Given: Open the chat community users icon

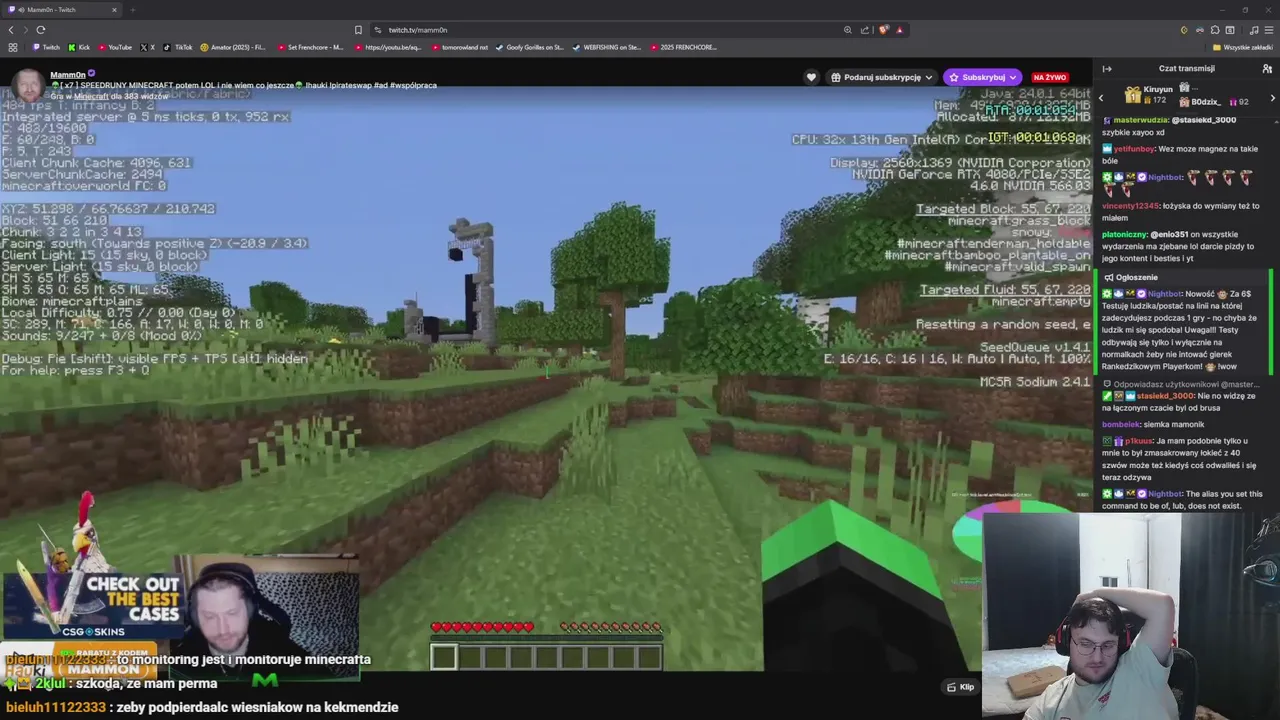Looking at the screenshot, I should pos(1267,69).
